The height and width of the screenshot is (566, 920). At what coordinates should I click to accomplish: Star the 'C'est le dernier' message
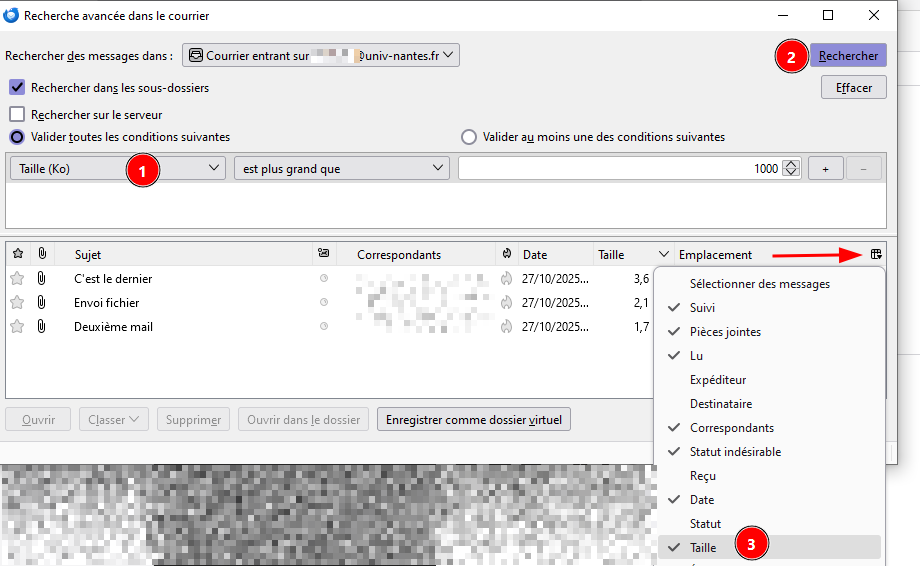(x=17, y=278)
